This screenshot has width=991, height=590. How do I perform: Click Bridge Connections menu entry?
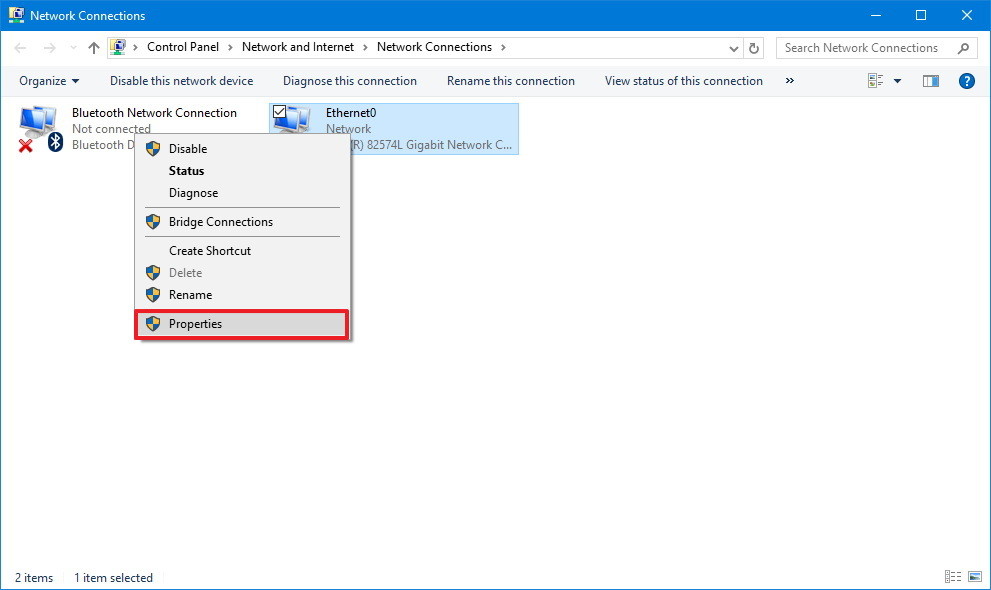click(220, 222)
